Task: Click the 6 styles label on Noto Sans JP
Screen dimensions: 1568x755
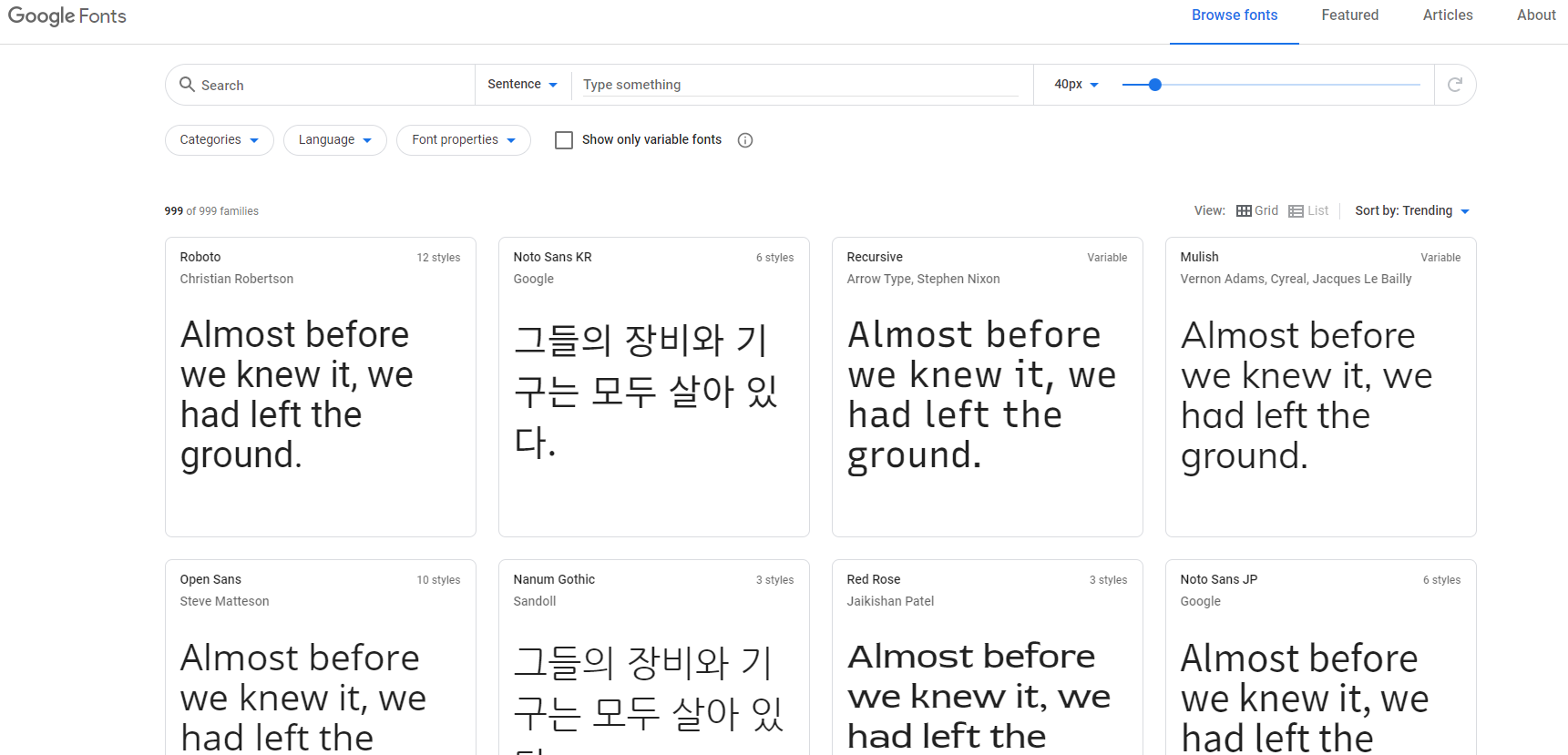Action: pos(1441,580)
